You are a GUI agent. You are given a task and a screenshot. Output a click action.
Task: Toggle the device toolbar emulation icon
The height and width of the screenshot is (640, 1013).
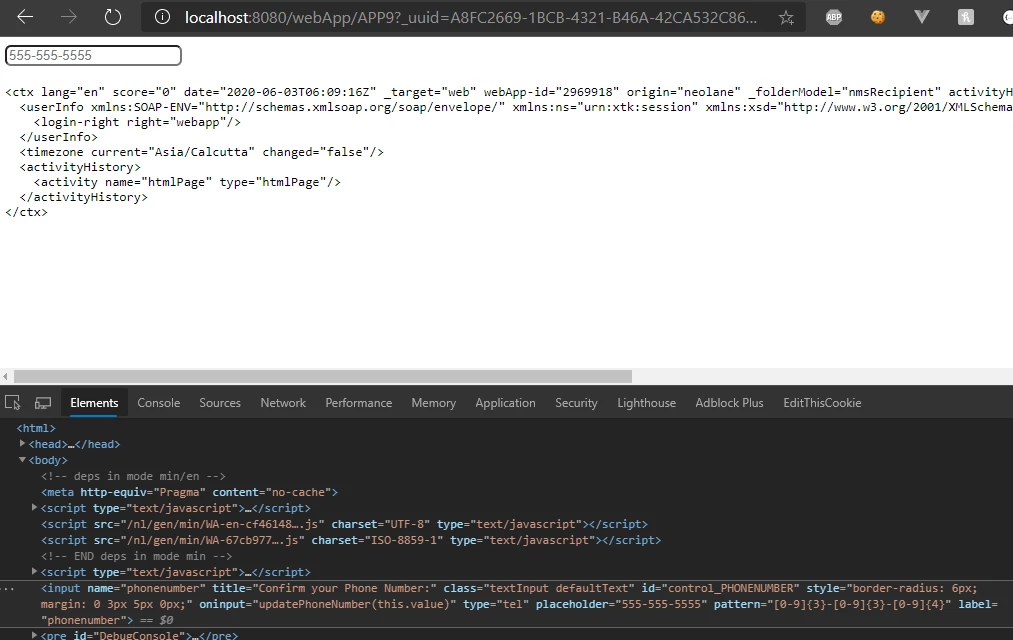point(43,403)
